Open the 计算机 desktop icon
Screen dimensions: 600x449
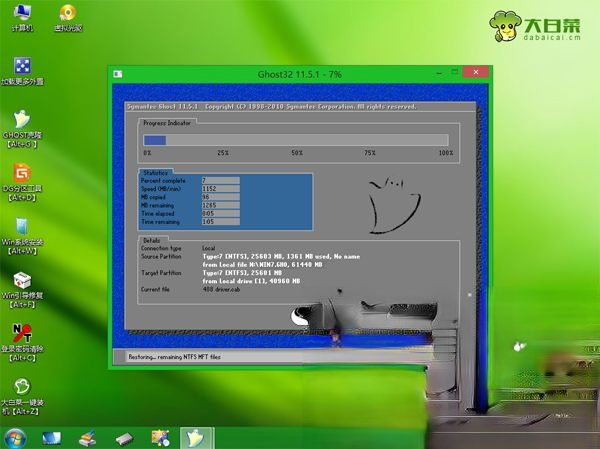tap(22, 17)
